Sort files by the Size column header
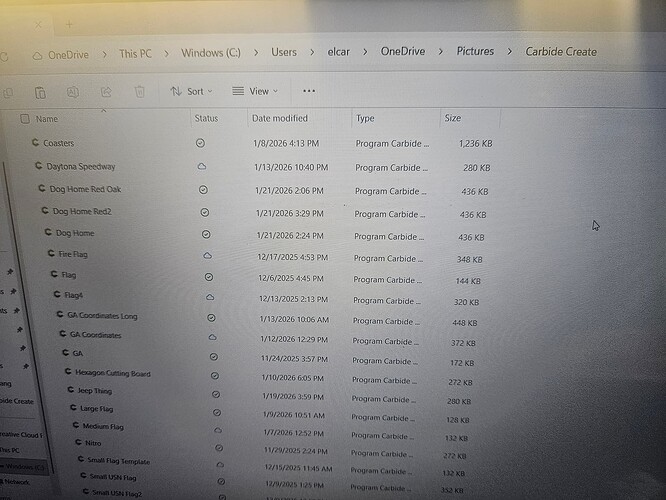666x500 pixels. tap(453, 119)
